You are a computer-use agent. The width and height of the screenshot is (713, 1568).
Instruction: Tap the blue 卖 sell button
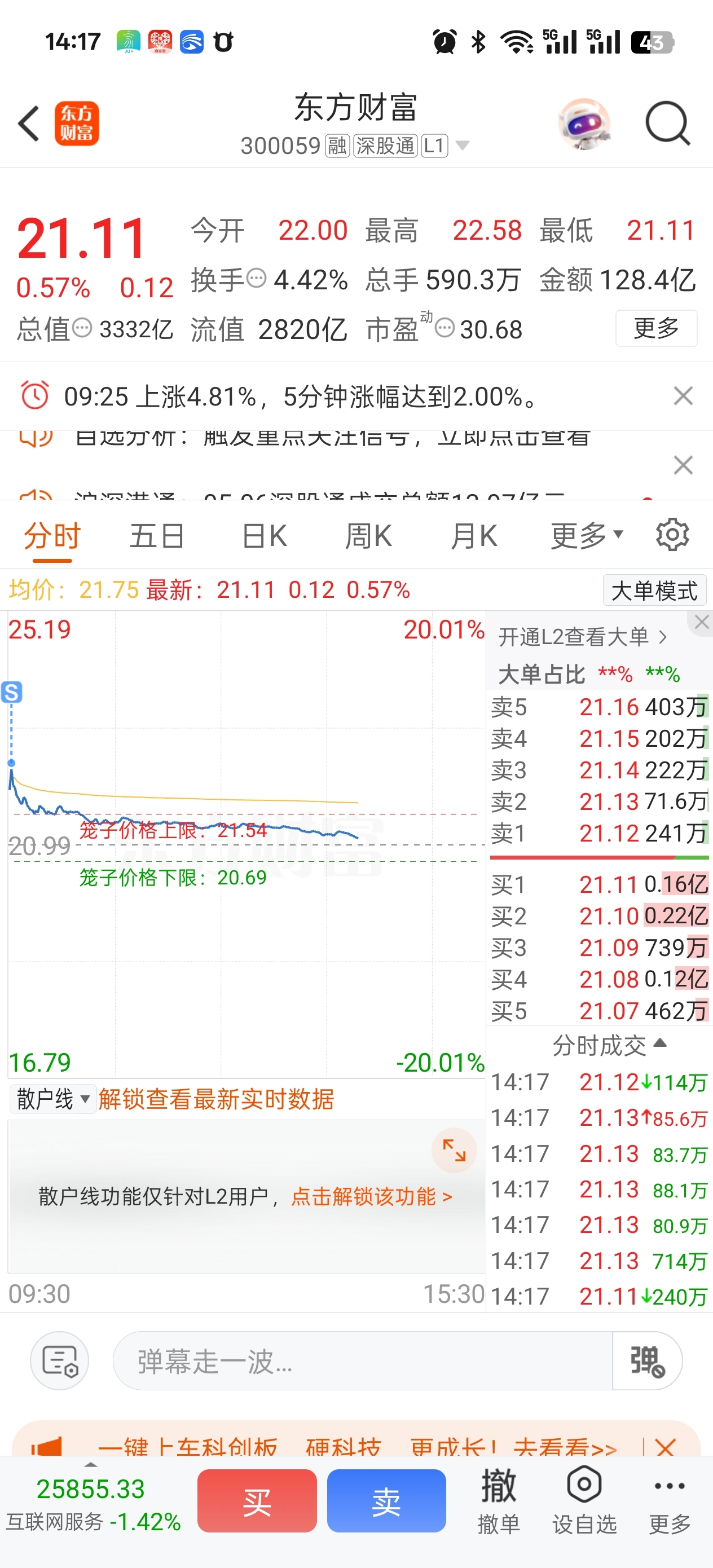pyautogui.click(x=386, y=1501)
